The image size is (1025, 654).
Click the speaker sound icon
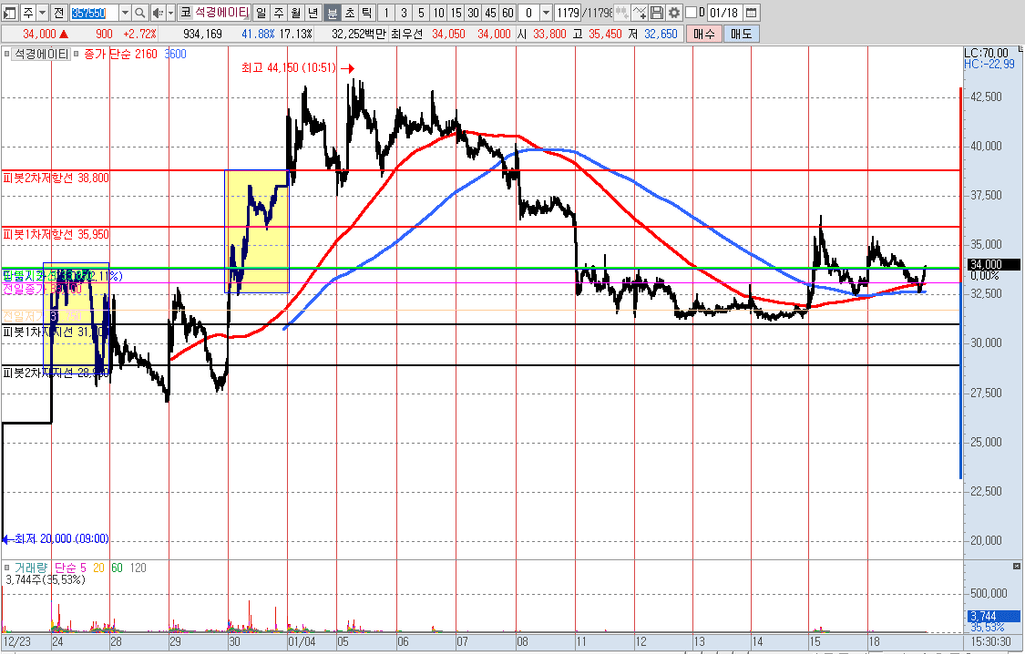coord(158,13)
